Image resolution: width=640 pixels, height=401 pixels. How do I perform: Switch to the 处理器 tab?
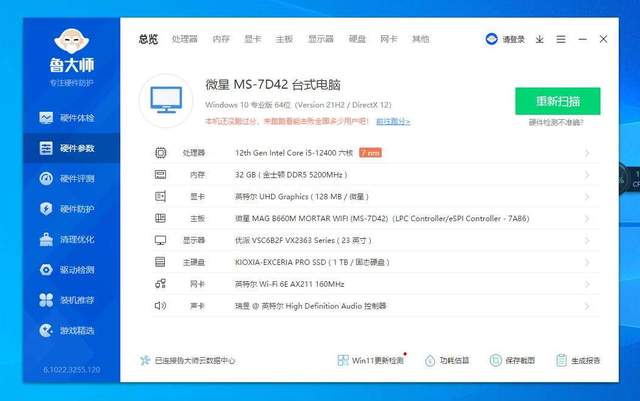(184, 39)
